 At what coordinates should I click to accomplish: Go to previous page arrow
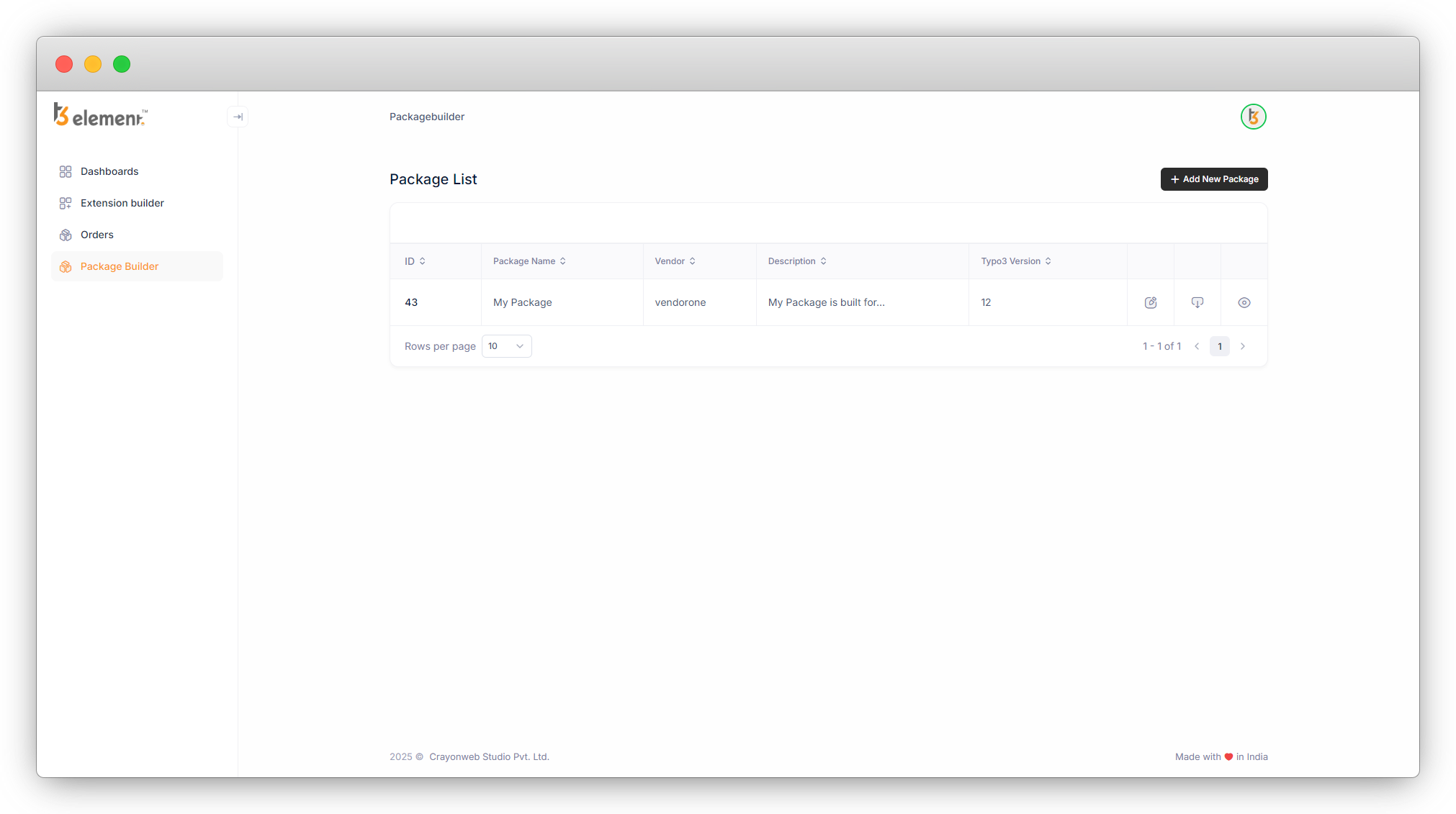pos(1197,346)
